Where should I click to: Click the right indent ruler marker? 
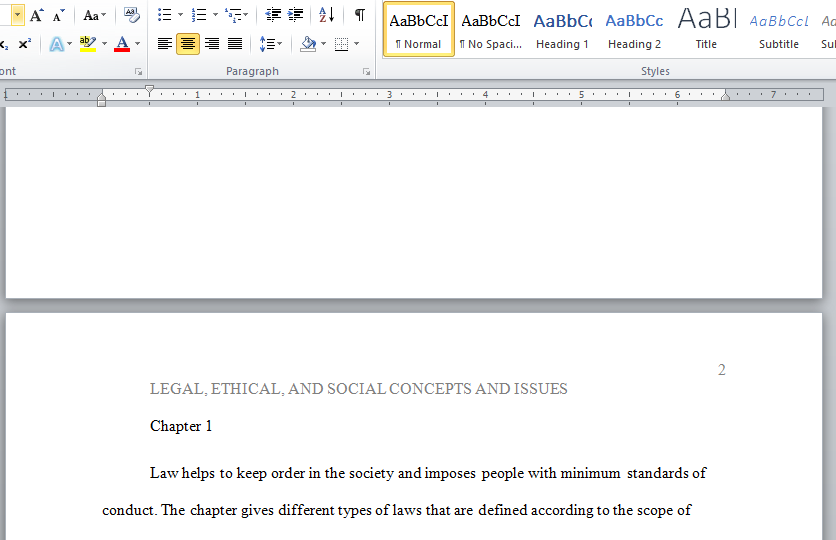725,96
